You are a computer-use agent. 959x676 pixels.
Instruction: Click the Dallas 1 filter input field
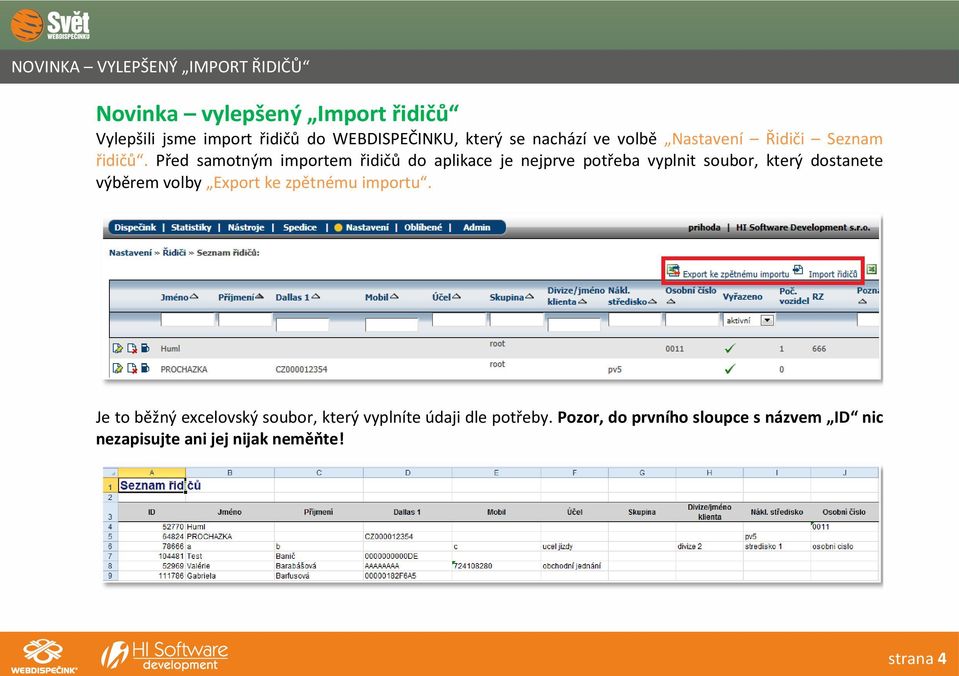pos(303,324)
